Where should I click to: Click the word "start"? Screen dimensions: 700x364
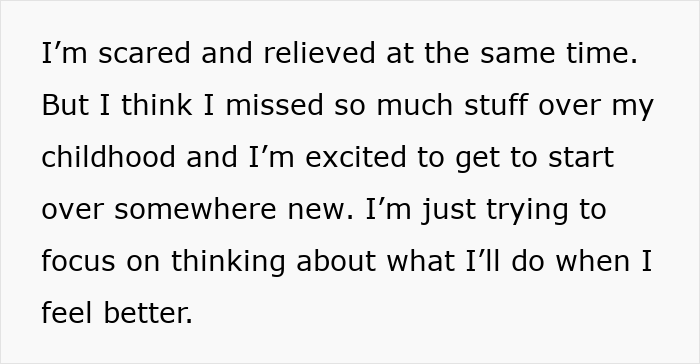581,157
